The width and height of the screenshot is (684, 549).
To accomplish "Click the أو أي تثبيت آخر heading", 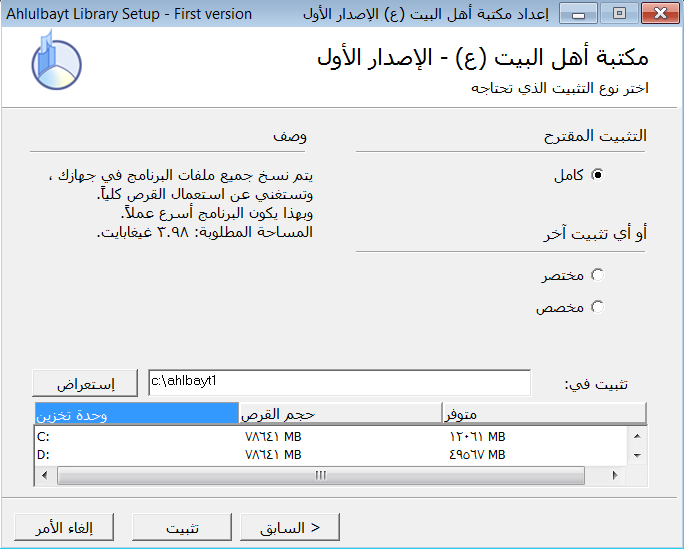I will 595,233.
